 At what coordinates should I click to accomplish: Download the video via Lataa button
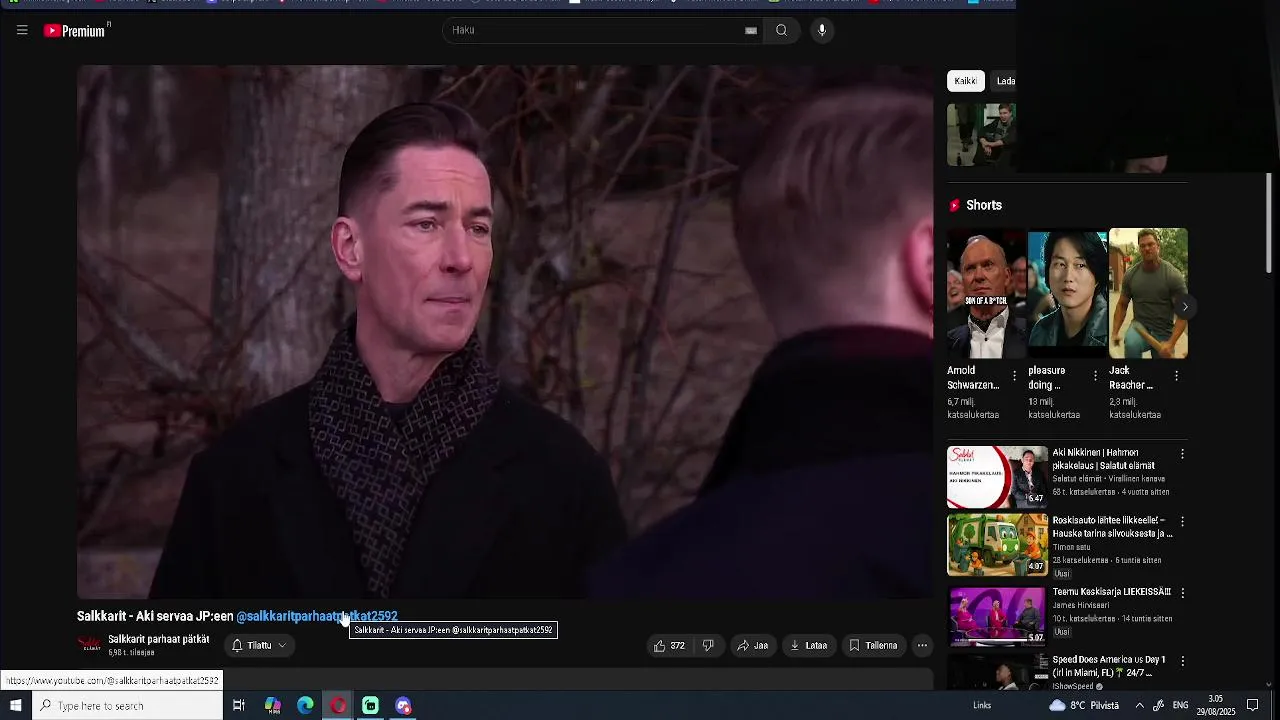(809, 646)
